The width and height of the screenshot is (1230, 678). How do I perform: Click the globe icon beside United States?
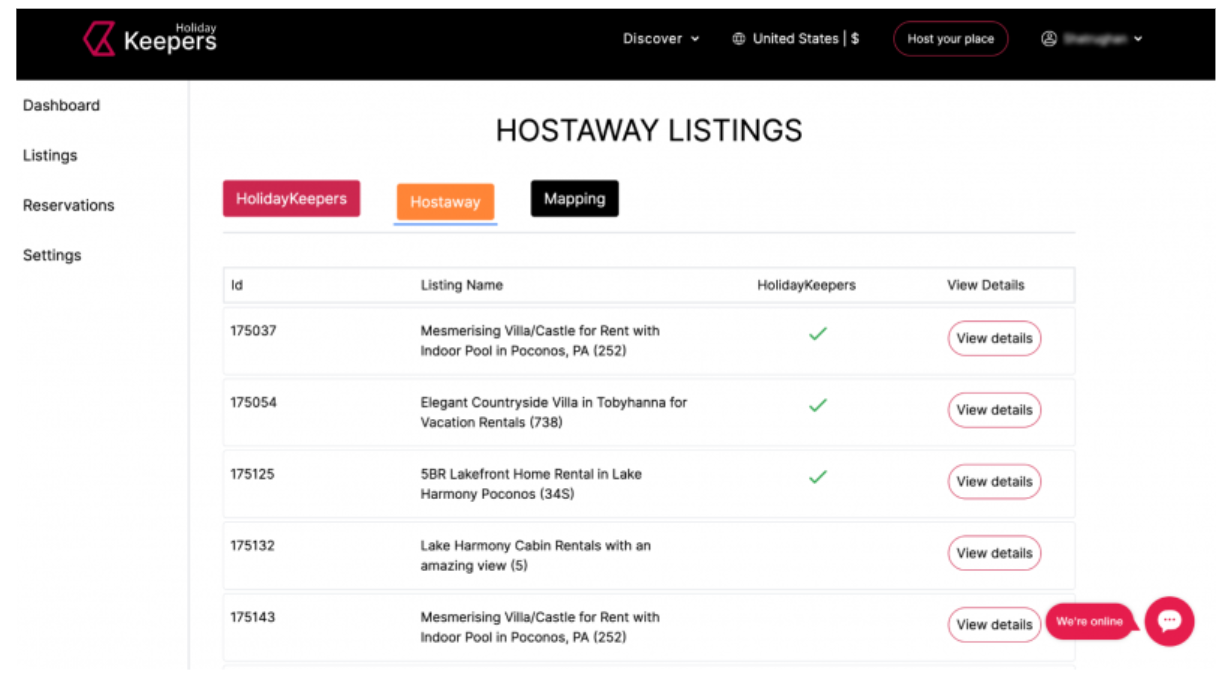pos(739,39)
